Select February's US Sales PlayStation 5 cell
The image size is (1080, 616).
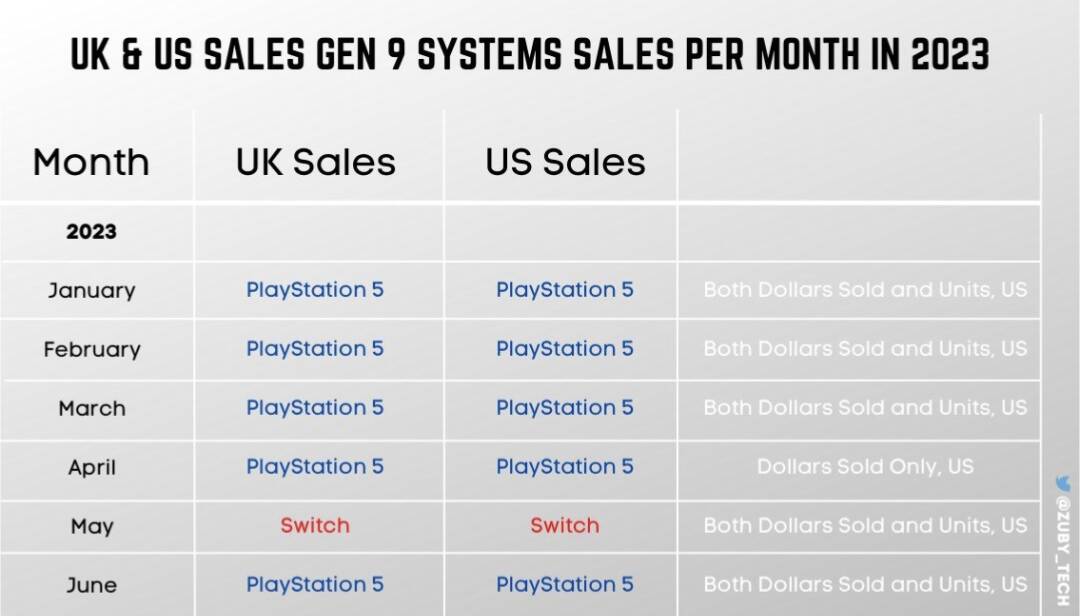(x=565, y=349)
